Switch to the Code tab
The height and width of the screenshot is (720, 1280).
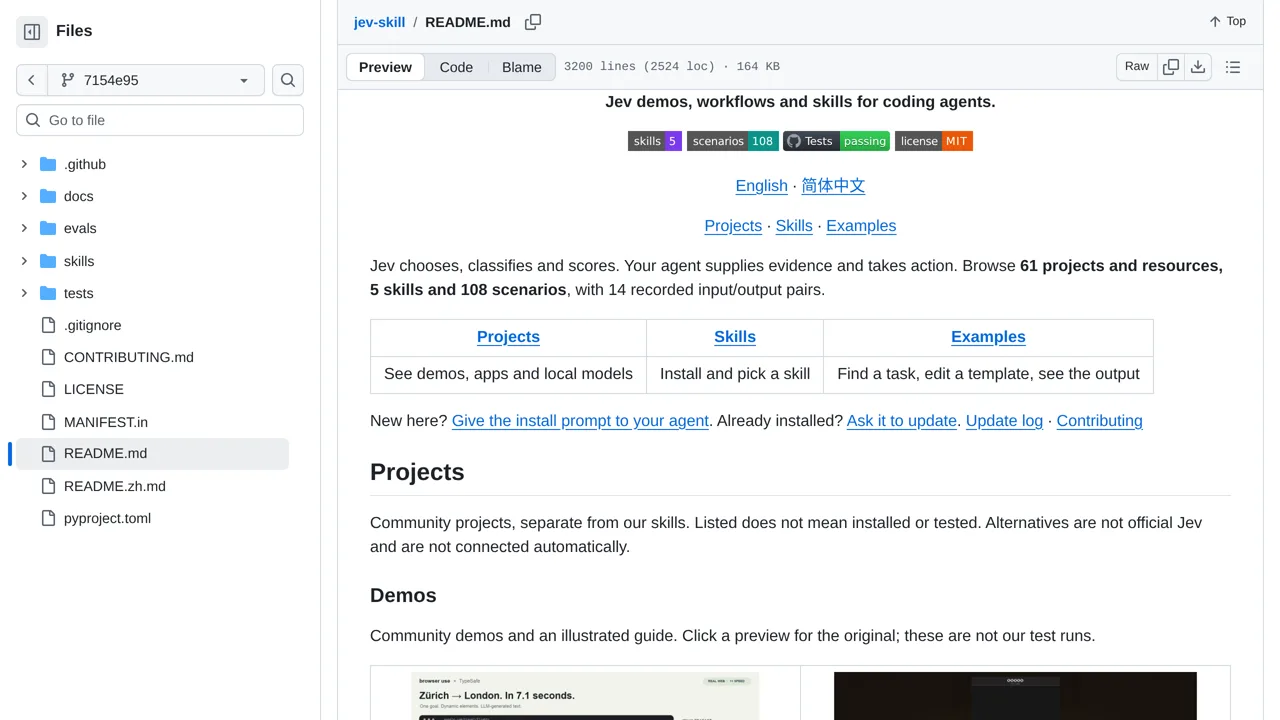click(x=456, y=67)
